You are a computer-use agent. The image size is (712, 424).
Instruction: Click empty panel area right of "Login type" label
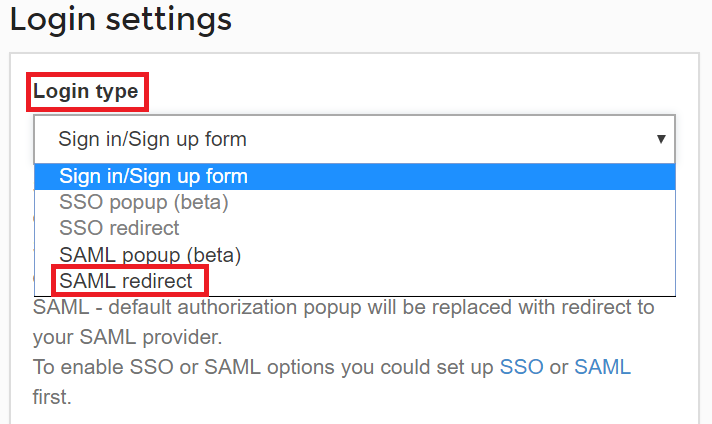point(400,92)
